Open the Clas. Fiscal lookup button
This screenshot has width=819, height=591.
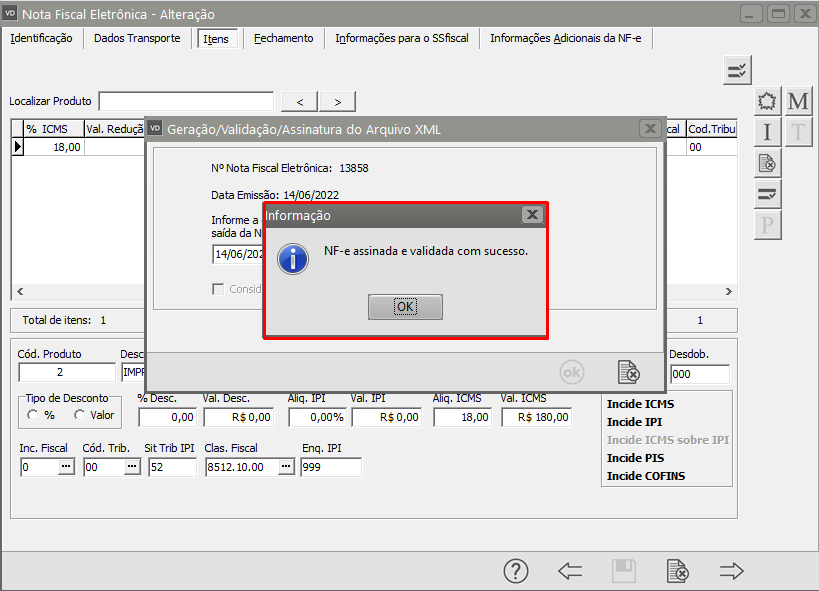(x=286, y=467)
